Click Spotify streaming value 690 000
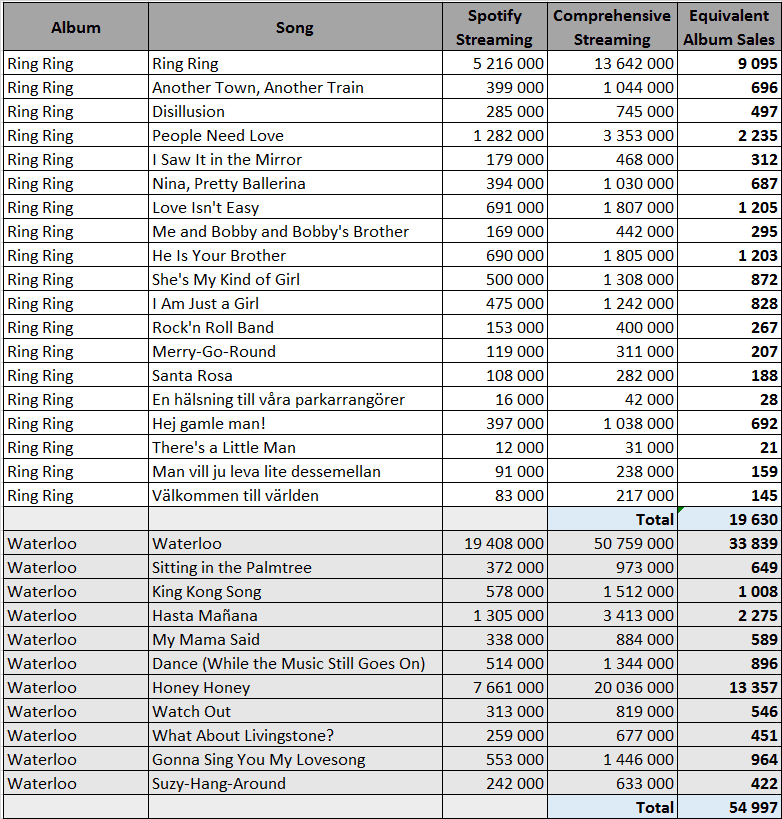The image size is (782, 819). 495,255
